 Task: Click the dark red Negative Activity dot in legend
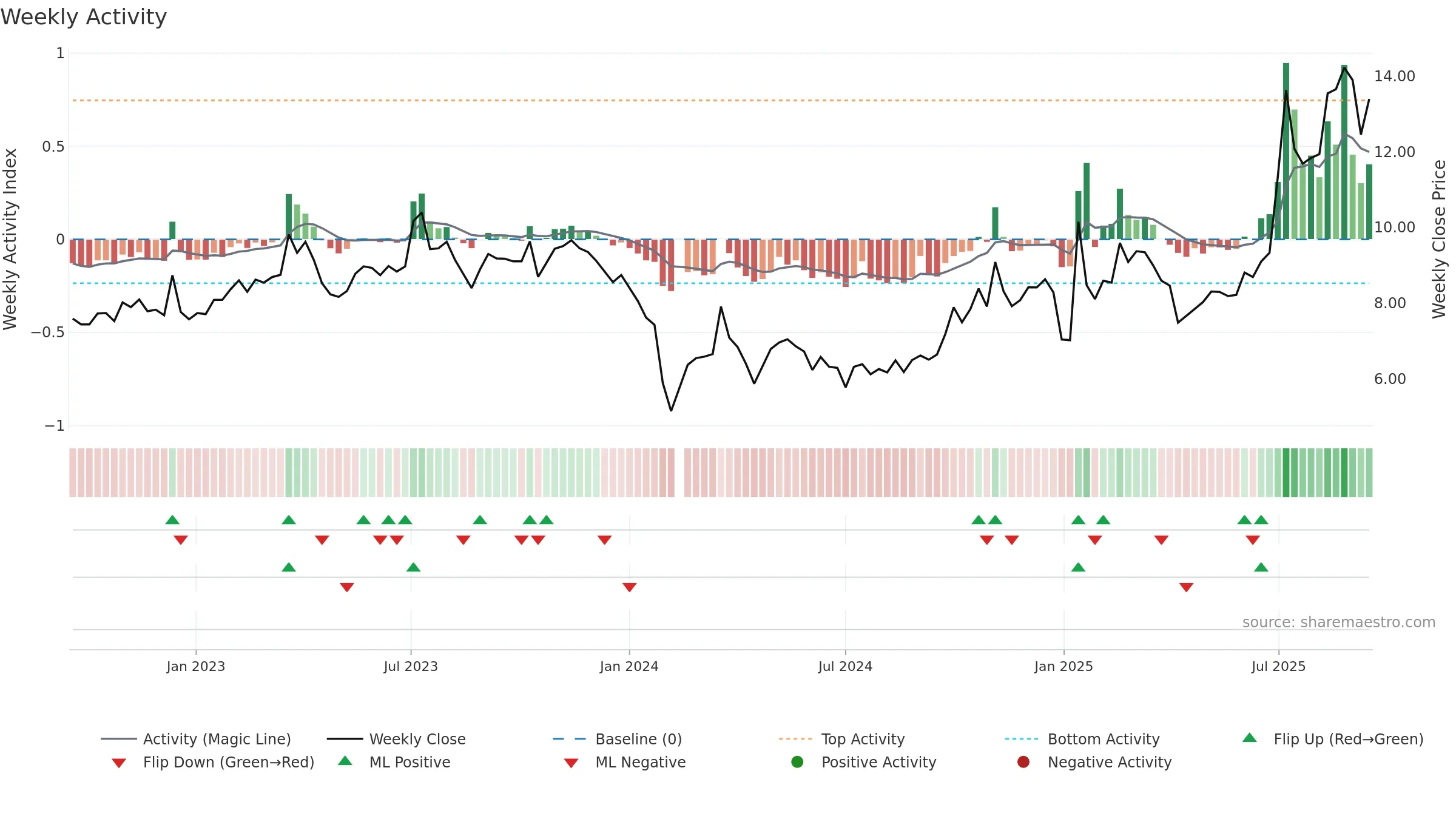pyautogui.click(x=1023, y=762)
